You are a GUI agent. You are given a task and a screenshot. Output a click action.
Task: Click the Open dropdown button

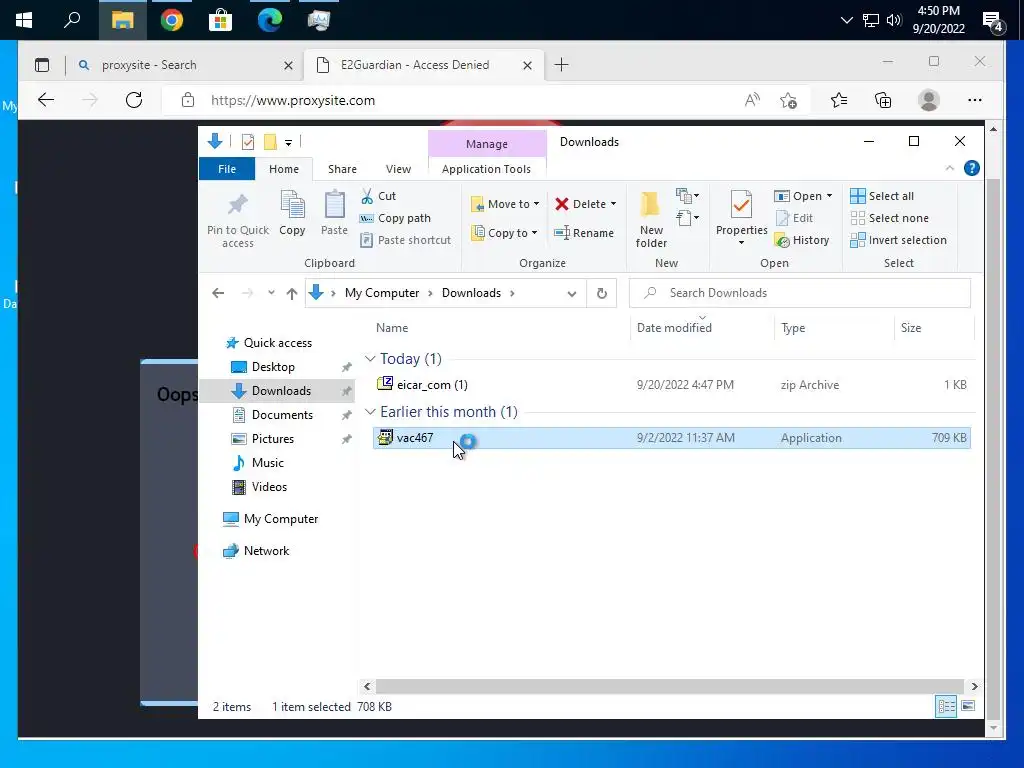coord(803,196)
